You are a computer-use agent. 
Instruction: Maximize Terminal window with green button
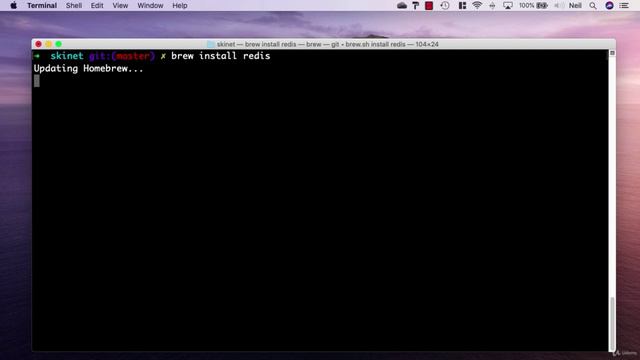point(59,44)
